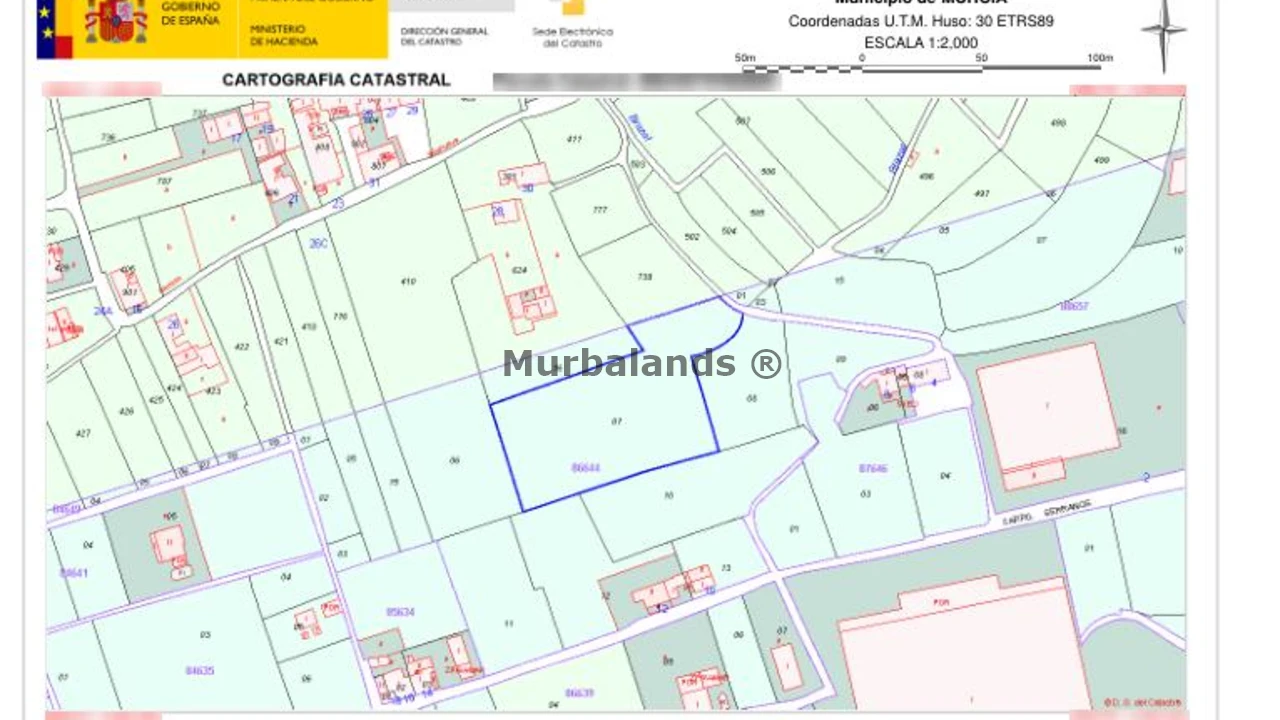
Task: Click block label 87646
Action: tap(873, 467)
